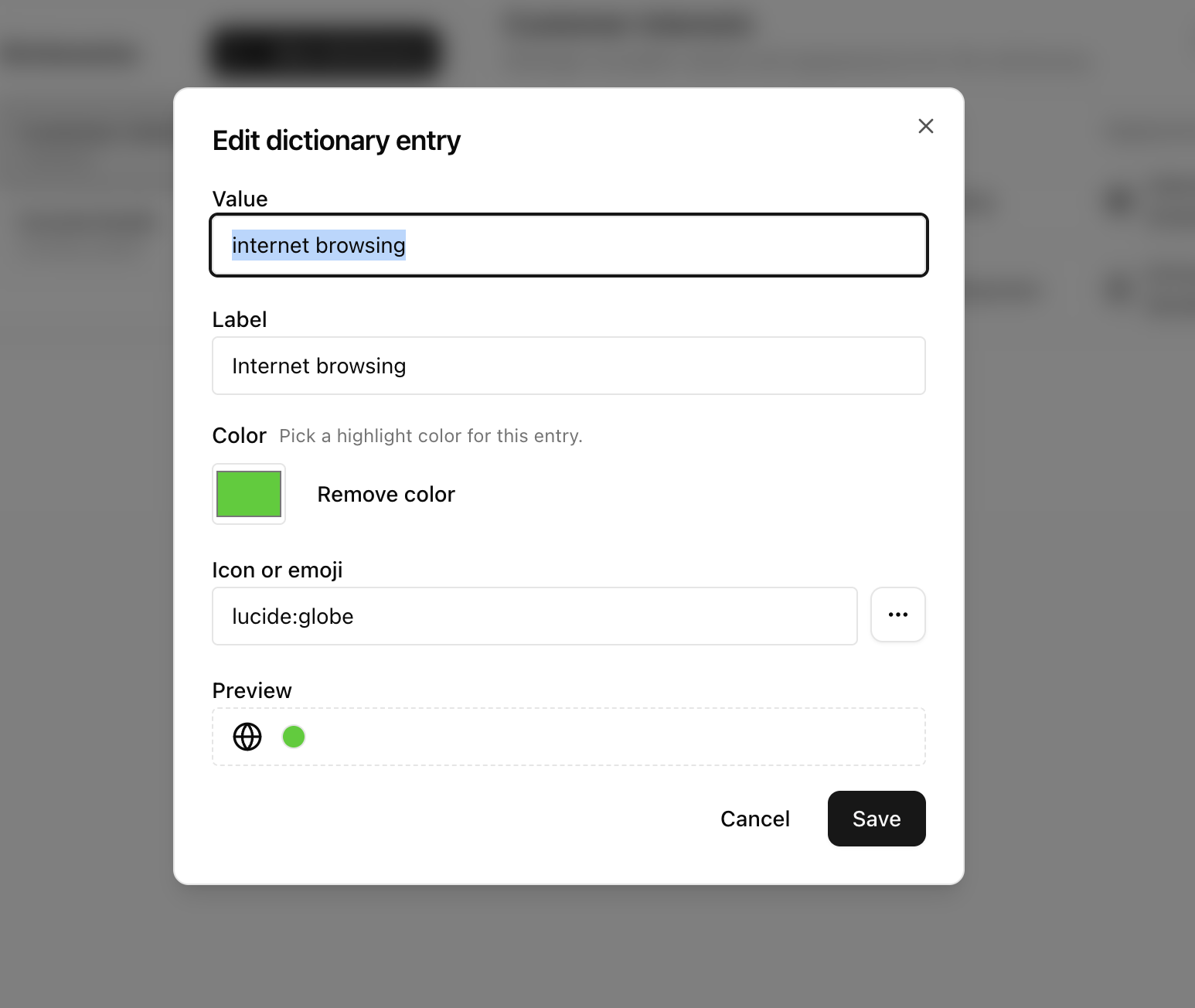This screenshot has width=1195, height=1008.
Task: Click the Label field containing Internet browsing
Action: [568, 366]
